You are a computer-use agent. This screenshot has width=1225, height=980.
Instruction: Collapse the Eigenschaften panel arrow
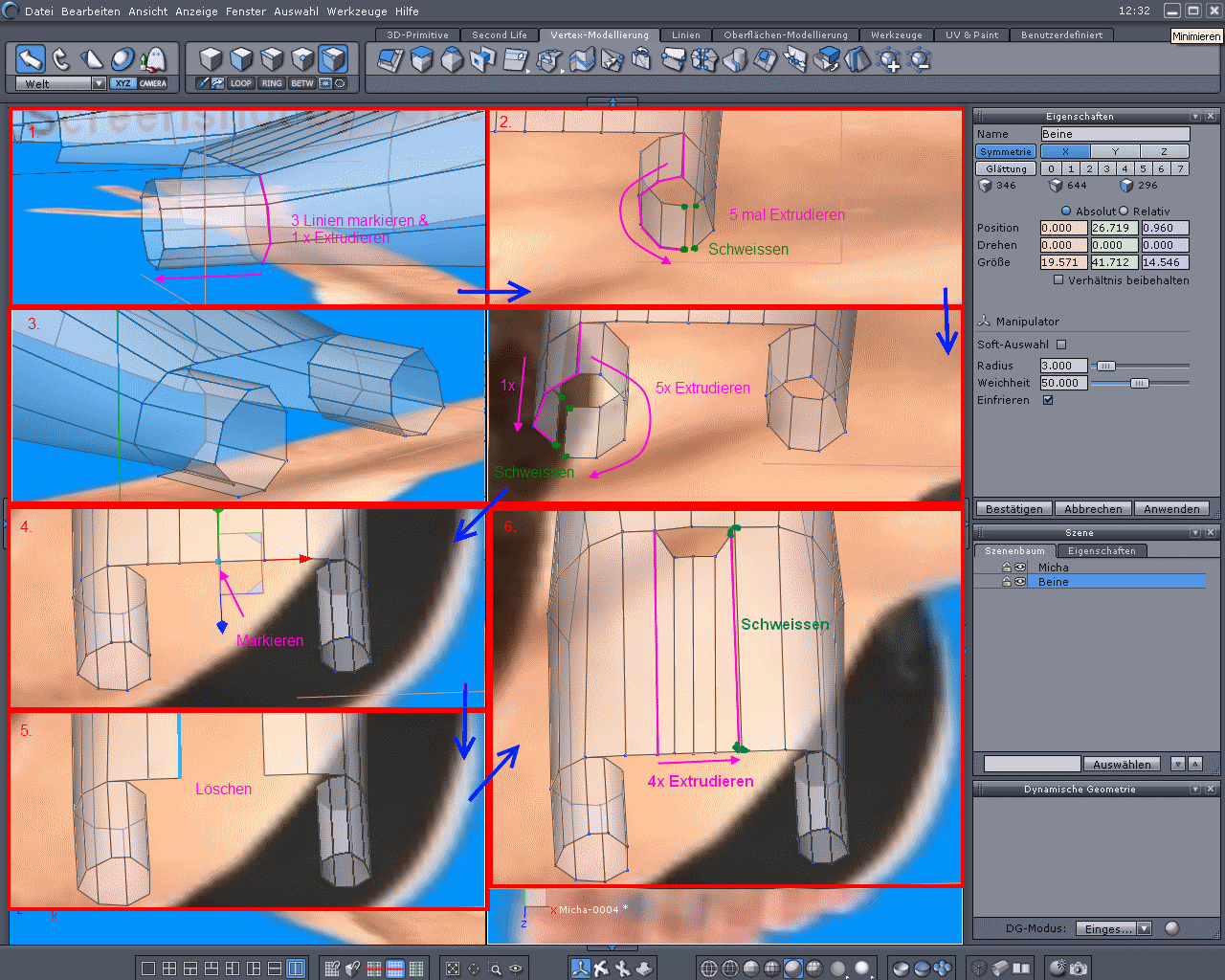(x=1195, y=117)
